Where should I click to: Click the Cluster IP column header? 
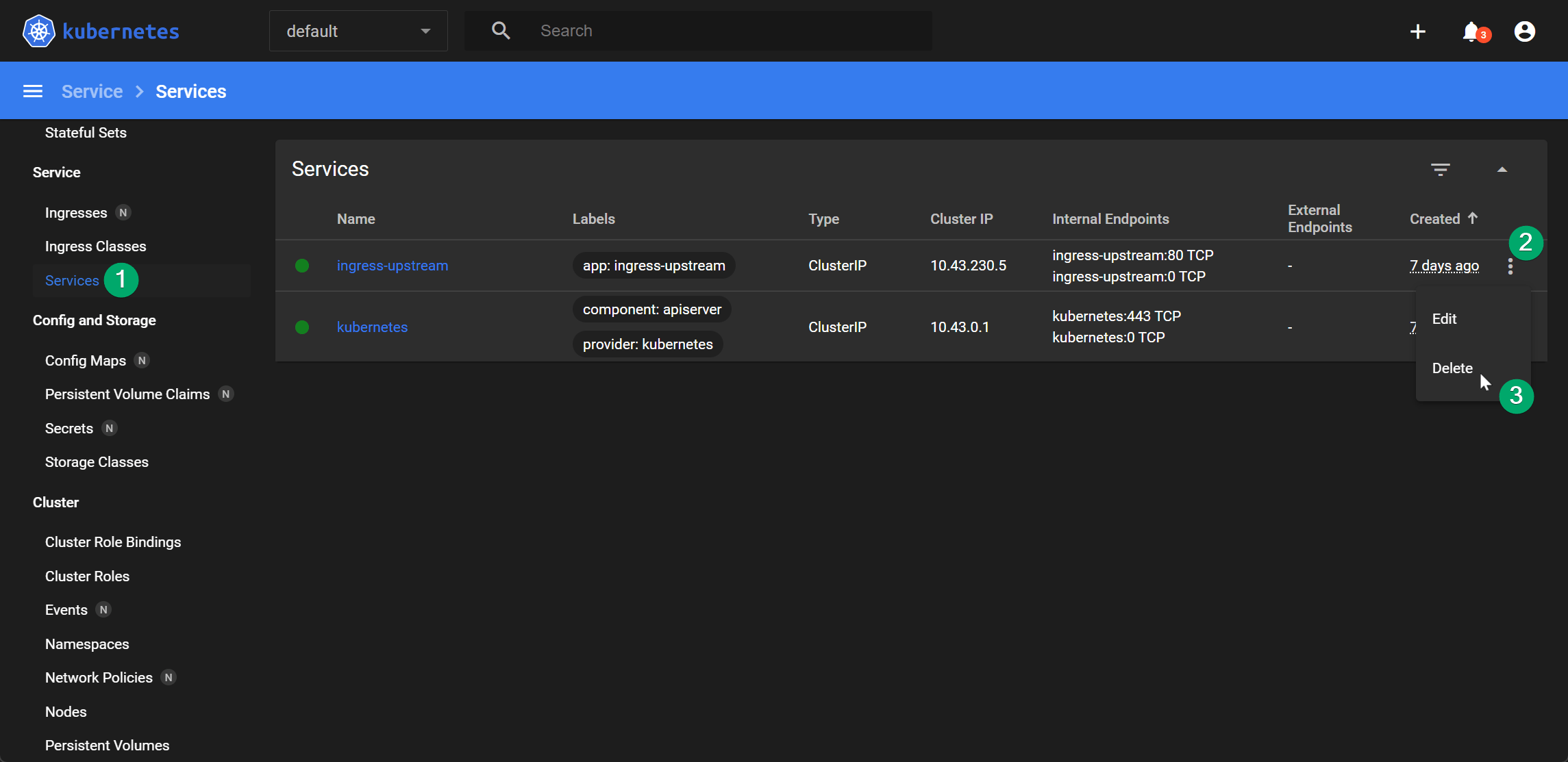pyautogui.click(x=962, y=219)
